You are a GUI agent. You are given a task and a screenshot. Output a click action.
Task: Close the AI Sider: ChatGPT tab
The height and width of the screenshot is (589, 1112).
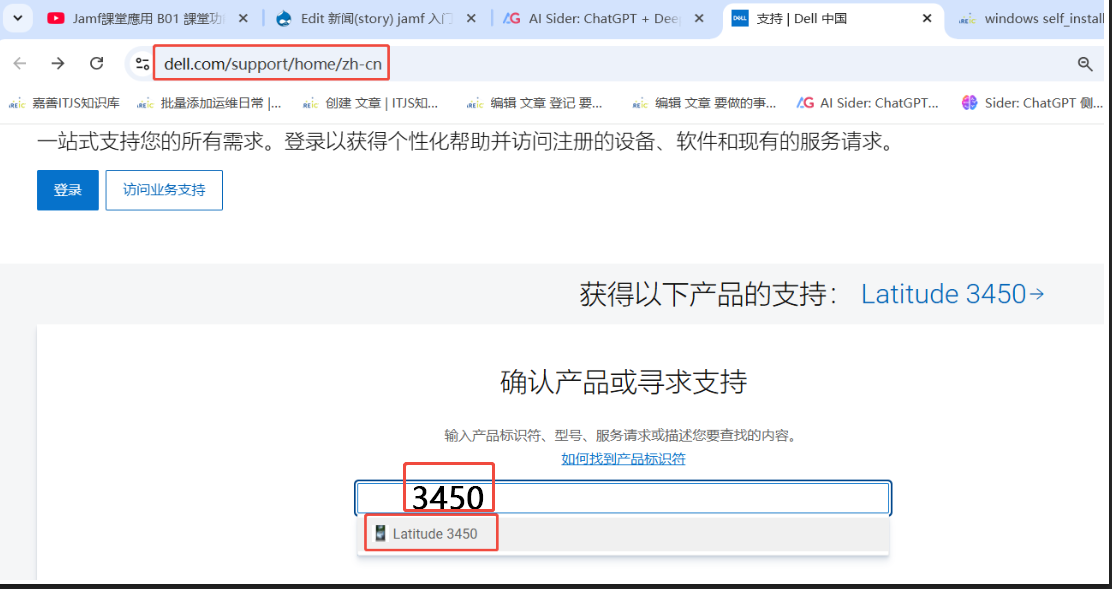pyautogui.click(x=701, y=19)
